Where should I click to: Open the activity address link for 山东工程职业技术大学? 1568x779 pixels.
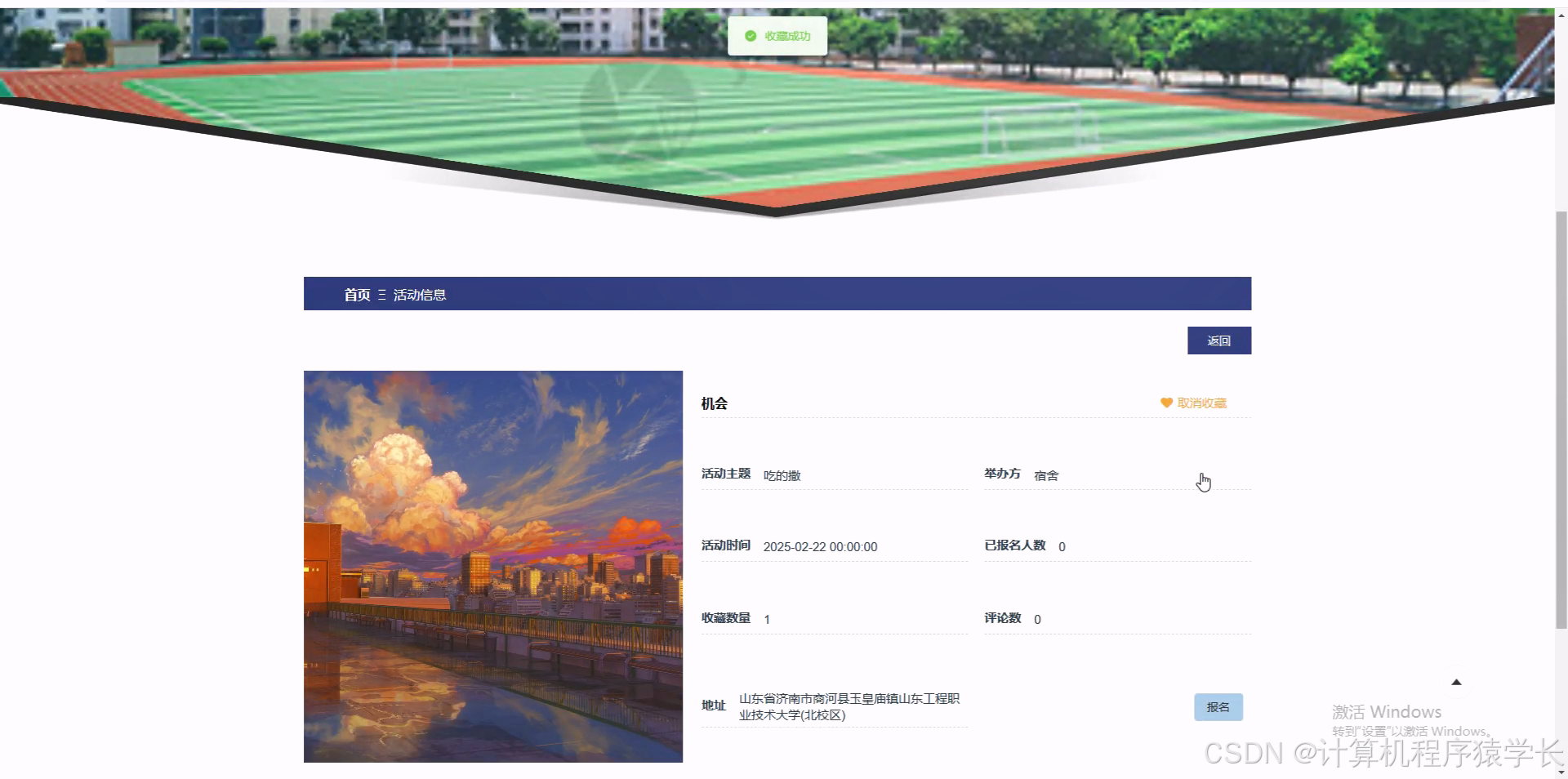click(849, 706)
